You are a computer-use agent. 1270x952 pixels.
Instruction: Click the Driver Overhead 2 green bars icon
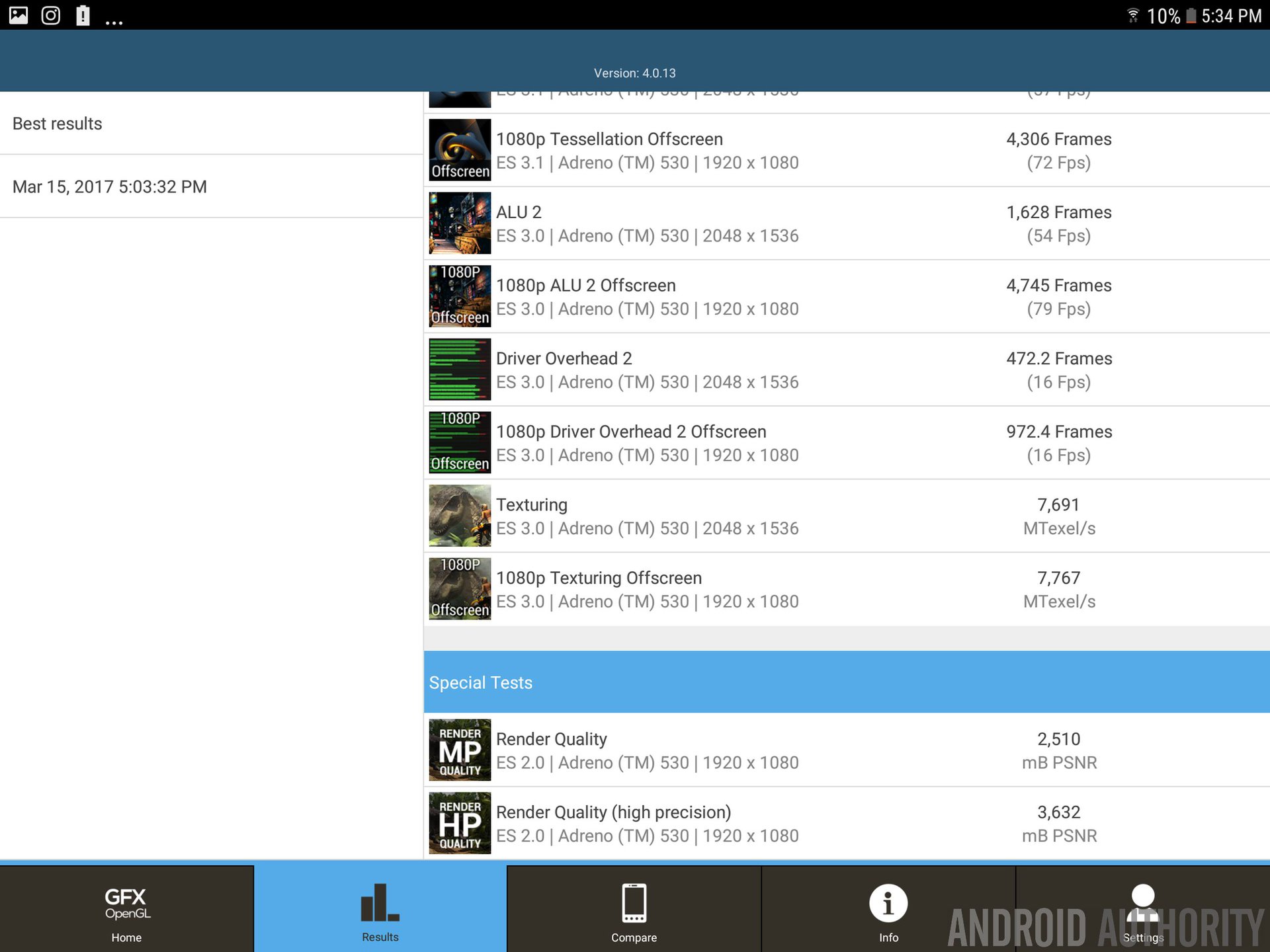pyautogui.click(x=460, y=370)
